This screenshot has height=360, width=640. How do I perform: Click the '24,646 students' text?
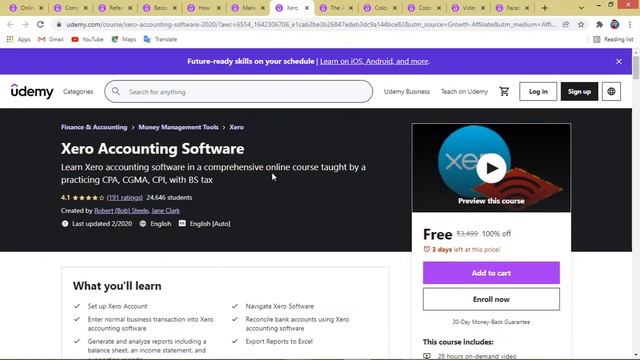(x=169, y=198)
